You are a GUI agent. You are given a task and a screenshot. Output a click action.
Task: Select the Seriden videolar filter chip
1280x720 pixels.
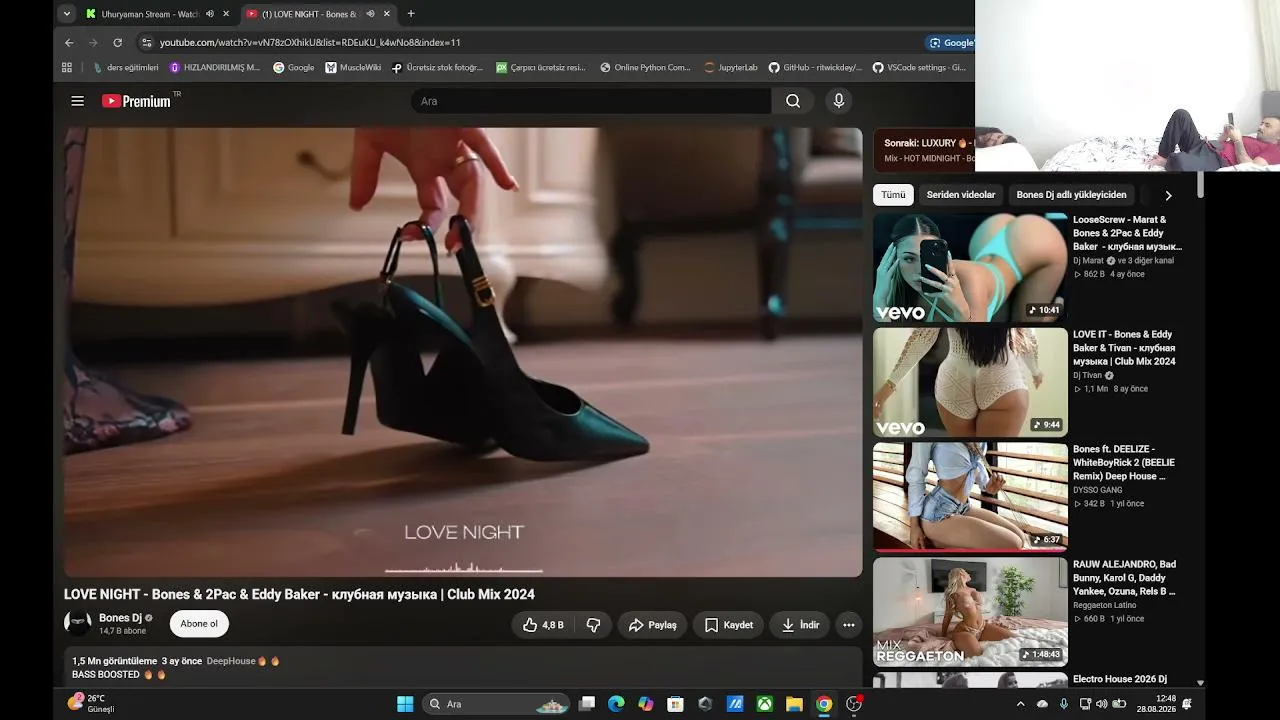click(x=961, y=195)
